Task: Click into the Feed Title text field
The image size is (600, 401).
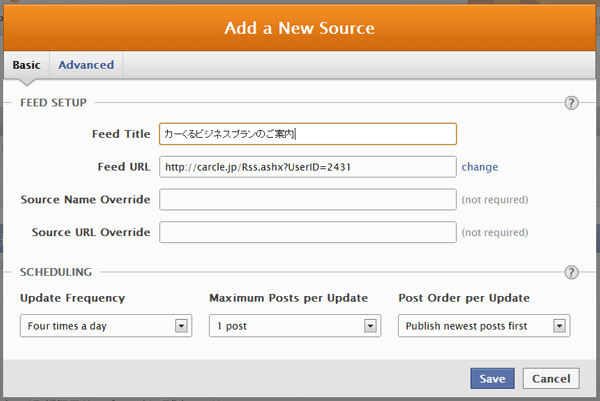Action: [x=307, y=133]
